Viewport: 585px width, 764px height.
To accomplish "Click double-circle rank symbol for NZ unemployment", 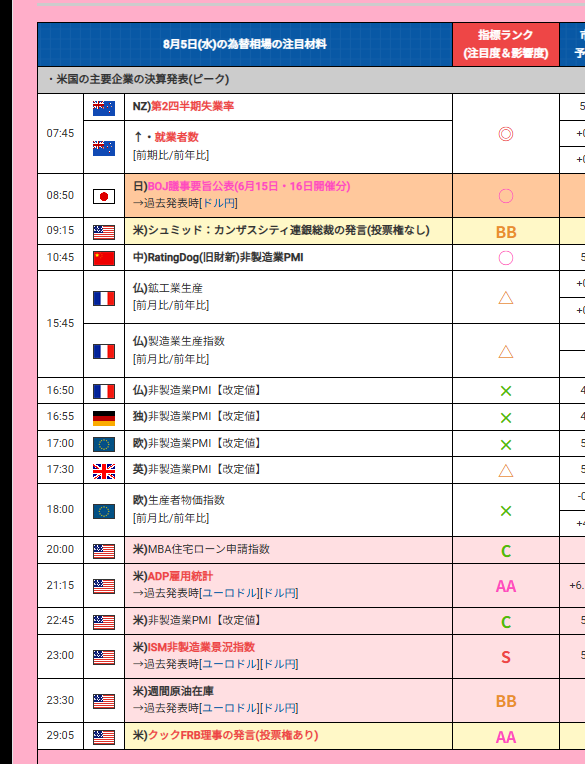I will tap(506, 134).
